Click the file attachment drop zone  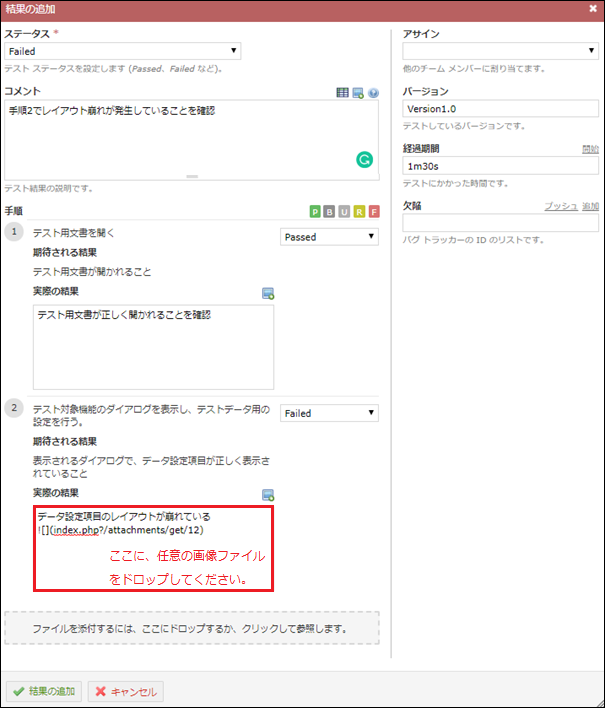tap(191, 628)
